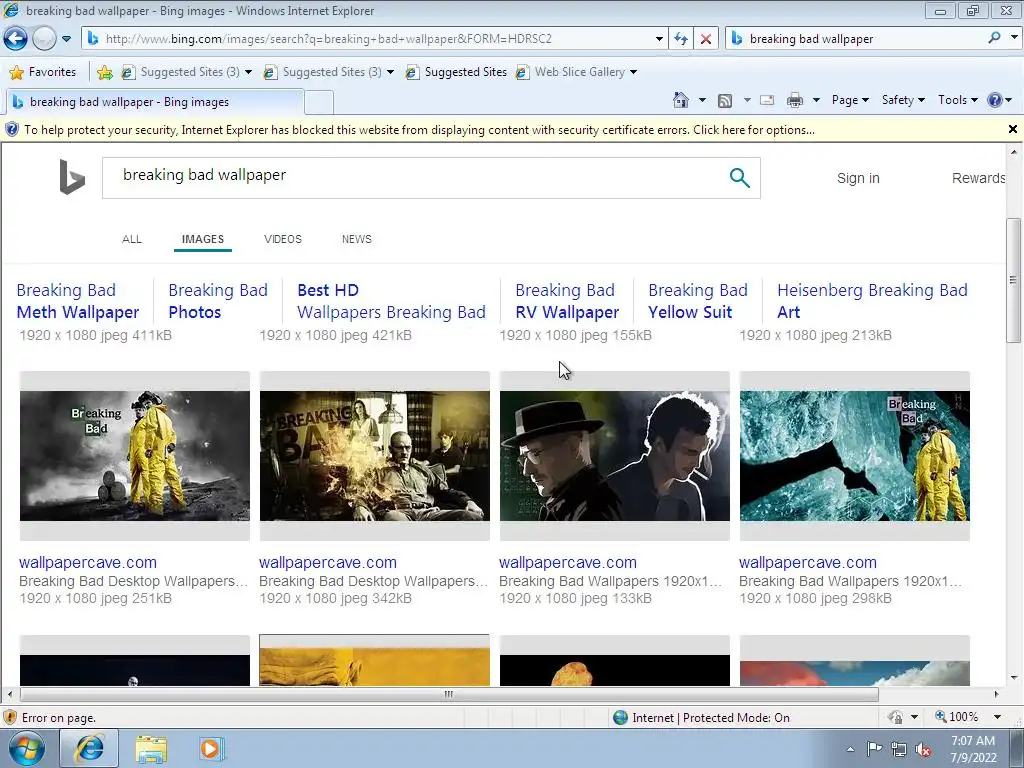Click the Internet Explorer taskbar icon
This screenshot has height=768, width=1024.
(x=89, y=748)
